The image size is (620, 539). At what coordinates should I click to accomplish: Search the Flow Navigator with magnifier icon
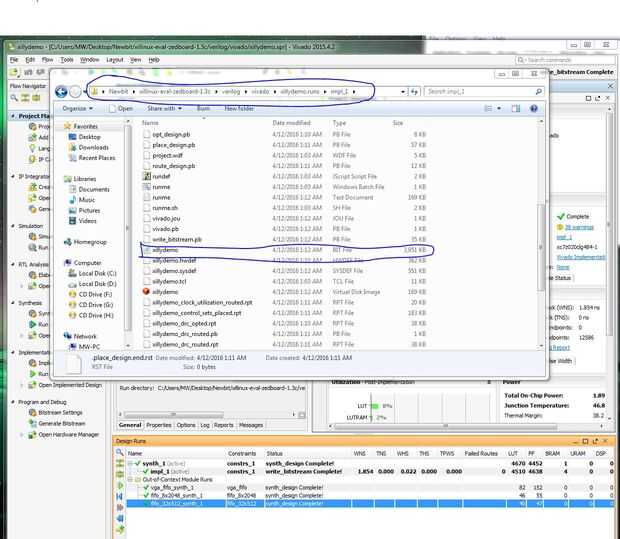(14, 98)
